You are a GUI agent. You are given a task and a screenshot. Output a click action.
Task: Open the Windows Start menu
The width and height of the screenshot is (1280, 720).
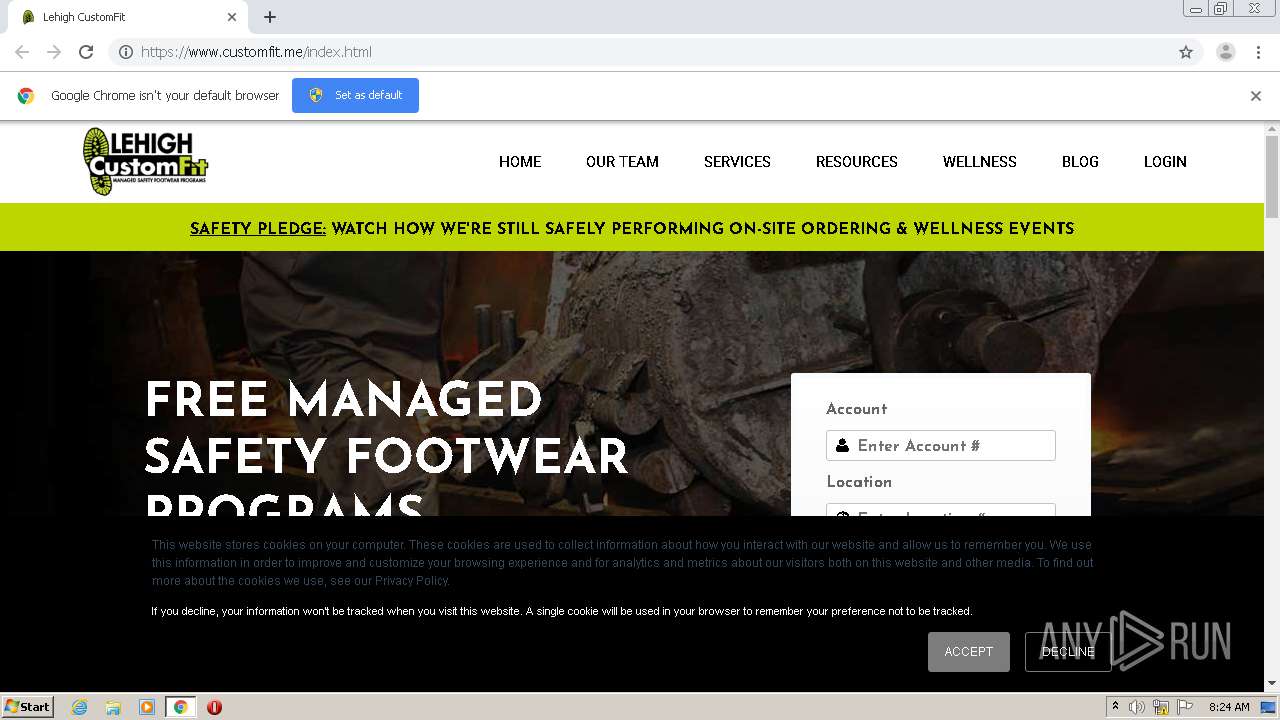point(27,707)
